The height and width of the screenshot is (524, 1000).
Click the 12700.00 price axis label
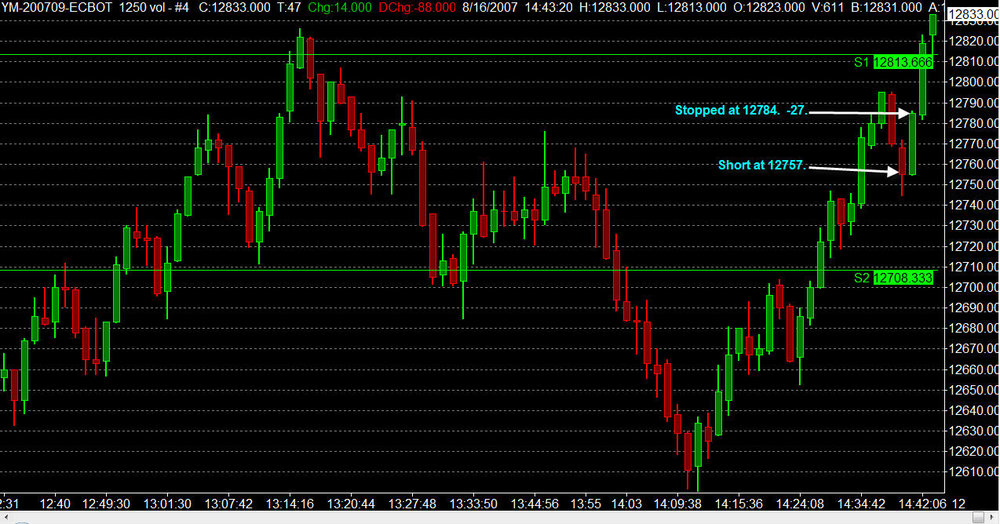pos(974,287)
